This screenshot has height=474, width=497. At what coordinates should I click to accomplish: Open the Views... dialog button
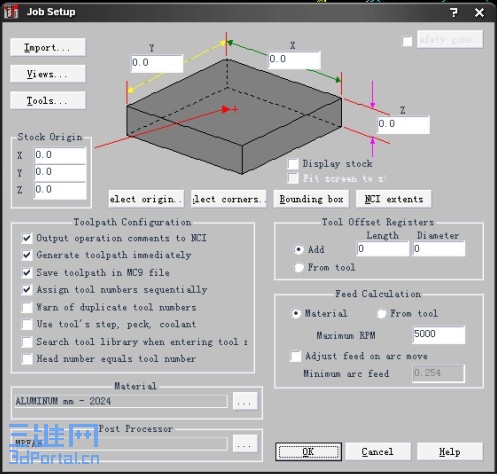click(48, 74)
